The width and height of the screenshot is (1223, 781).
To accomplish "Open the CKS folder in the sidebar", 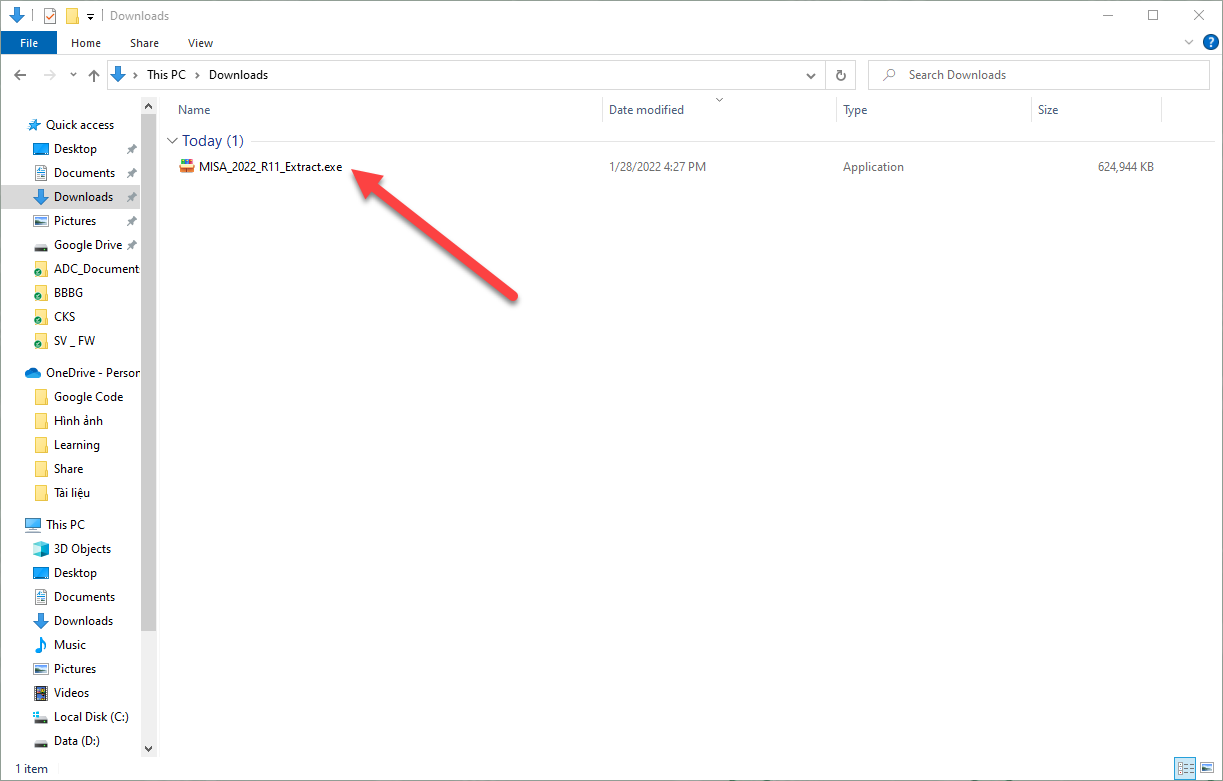I will (x=65, y=317).
